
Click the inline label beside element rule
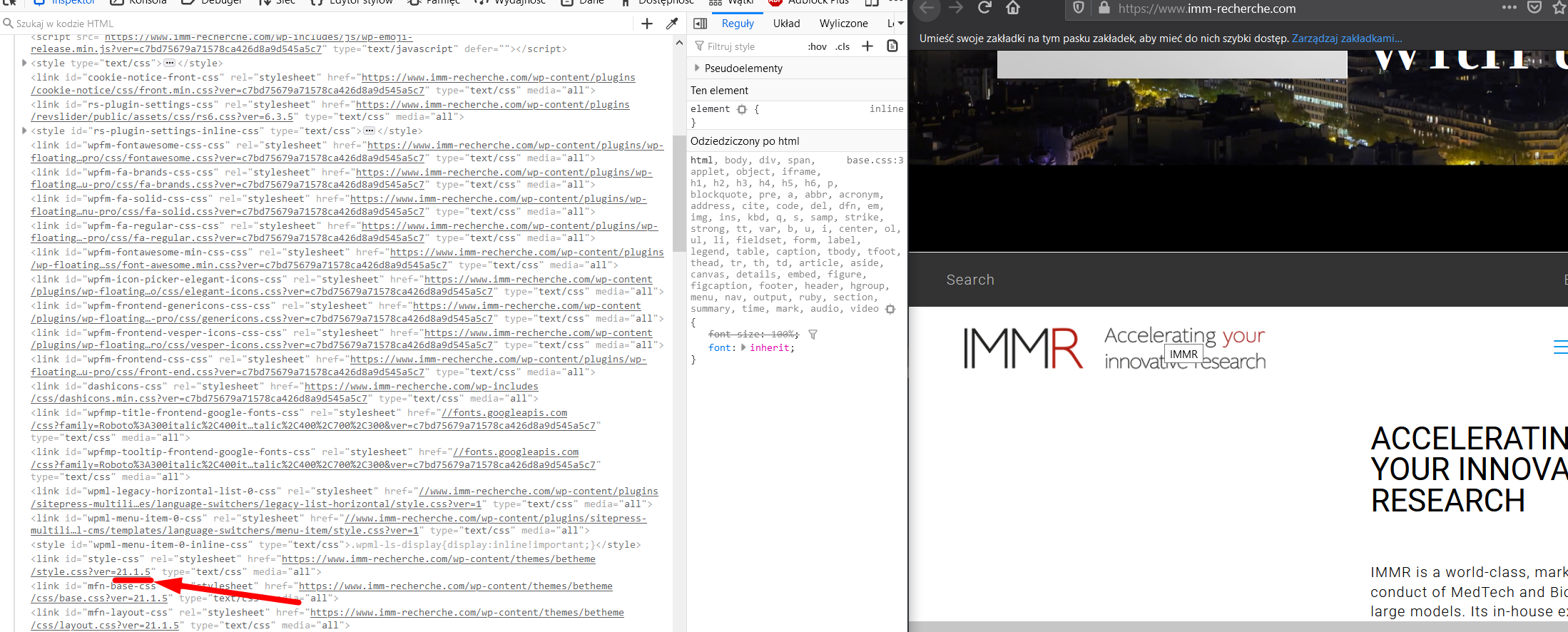[886, 108]
